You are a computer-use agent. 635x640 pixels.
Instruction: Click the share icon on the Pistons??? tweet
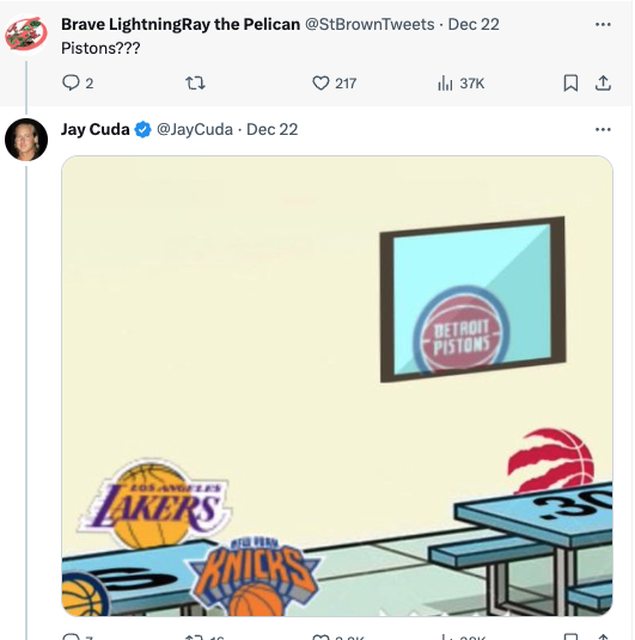tap(603, 84)
